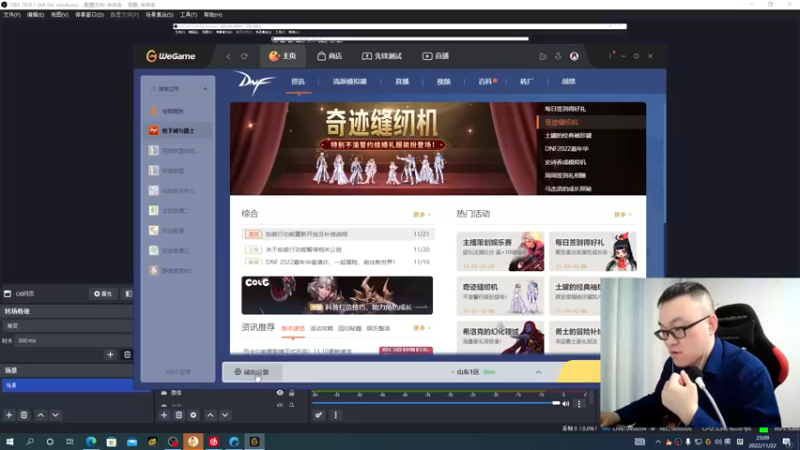
Task: Click the search apps field in WeGame sidebar
Action: pyautogui.click(x=173, y=89)
